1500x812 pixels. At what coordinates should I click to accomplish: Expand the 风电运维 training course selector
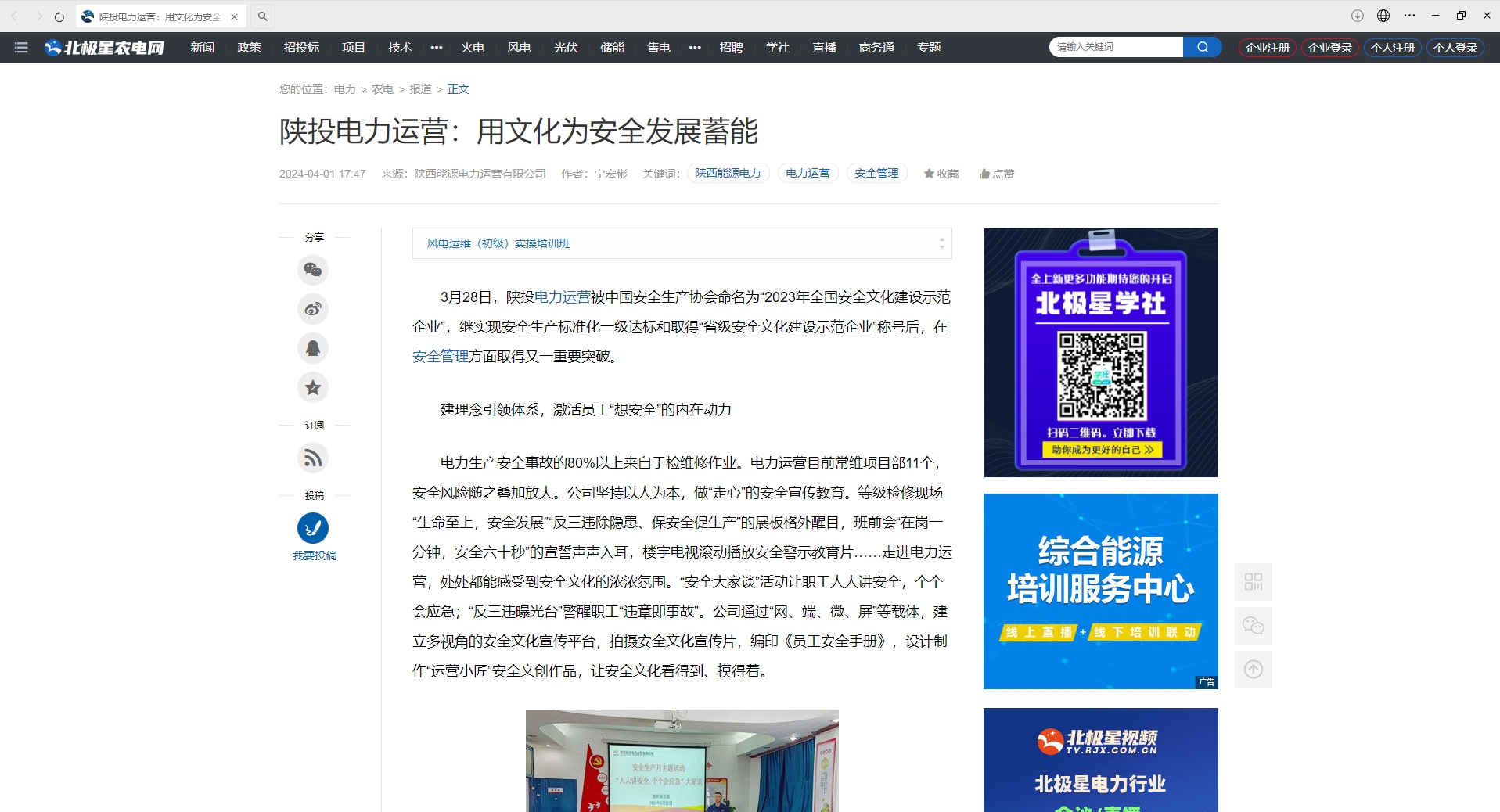pyautogui.click(x=941, y=243)
